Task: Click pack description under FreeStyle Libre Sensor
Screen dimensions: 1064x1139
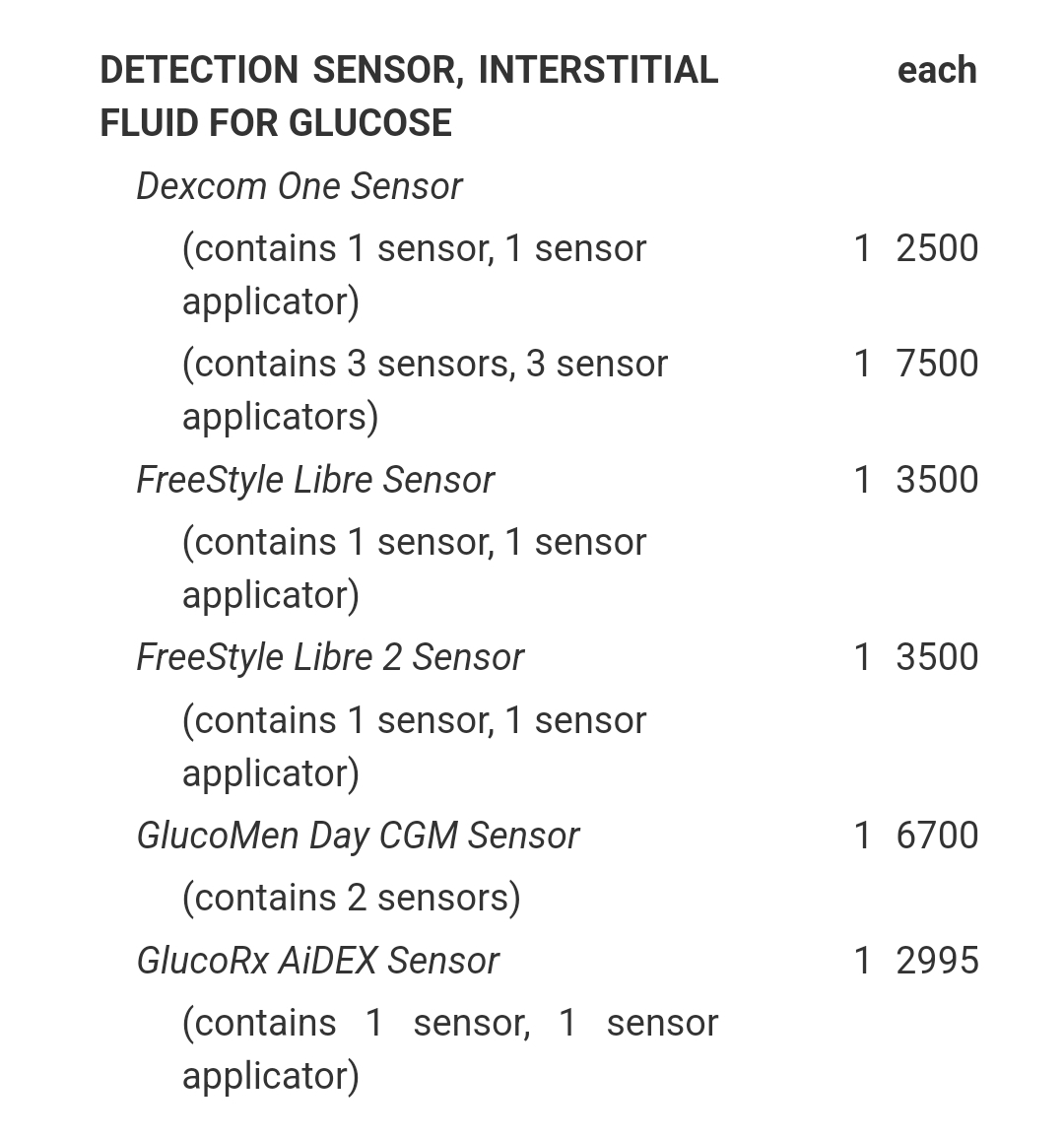Action: tap(414, 568)
